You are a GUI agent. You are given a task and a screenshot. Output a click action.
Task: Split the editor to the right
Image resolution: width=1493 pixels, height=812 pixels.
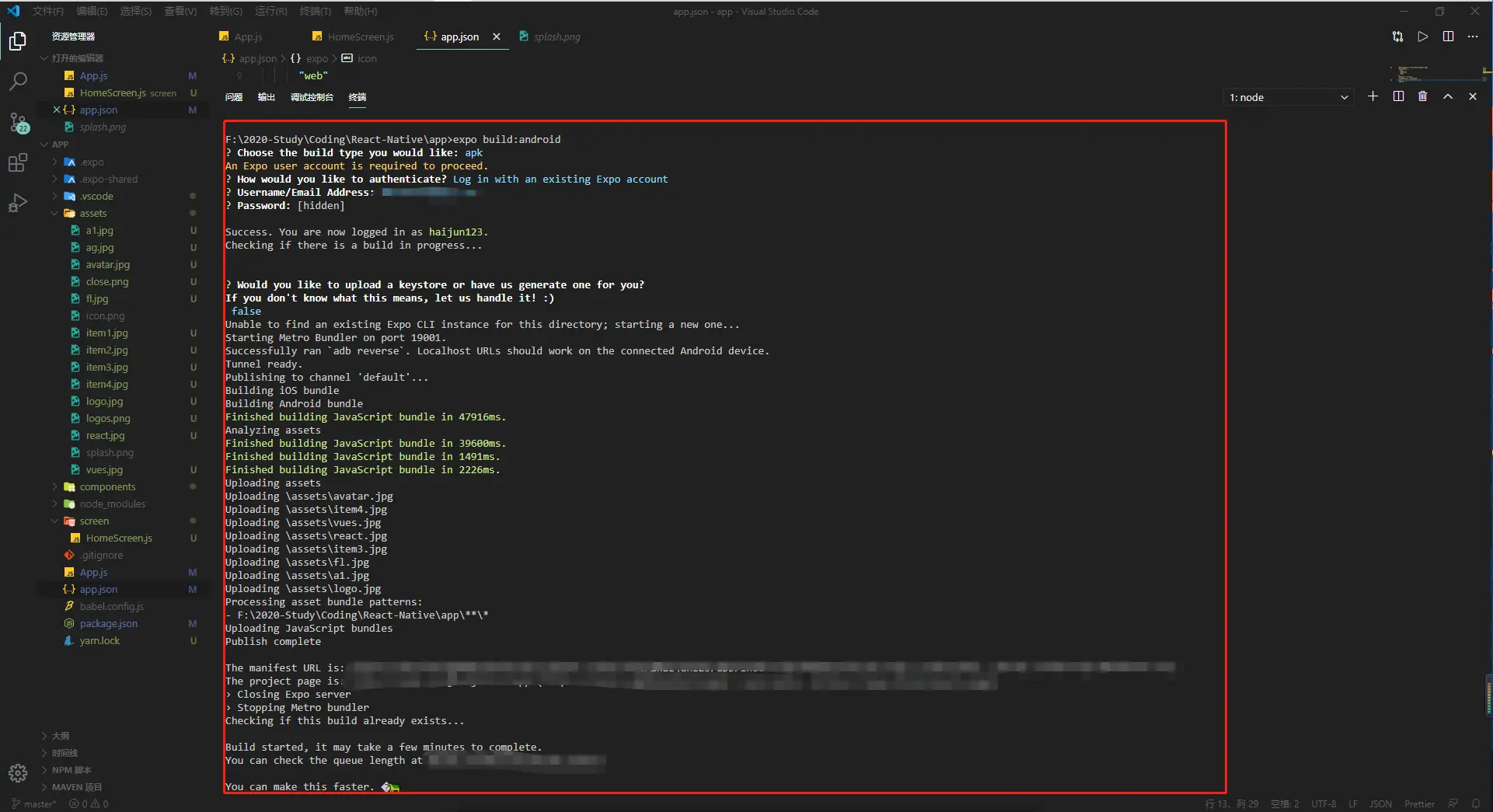coord(1448,37)
